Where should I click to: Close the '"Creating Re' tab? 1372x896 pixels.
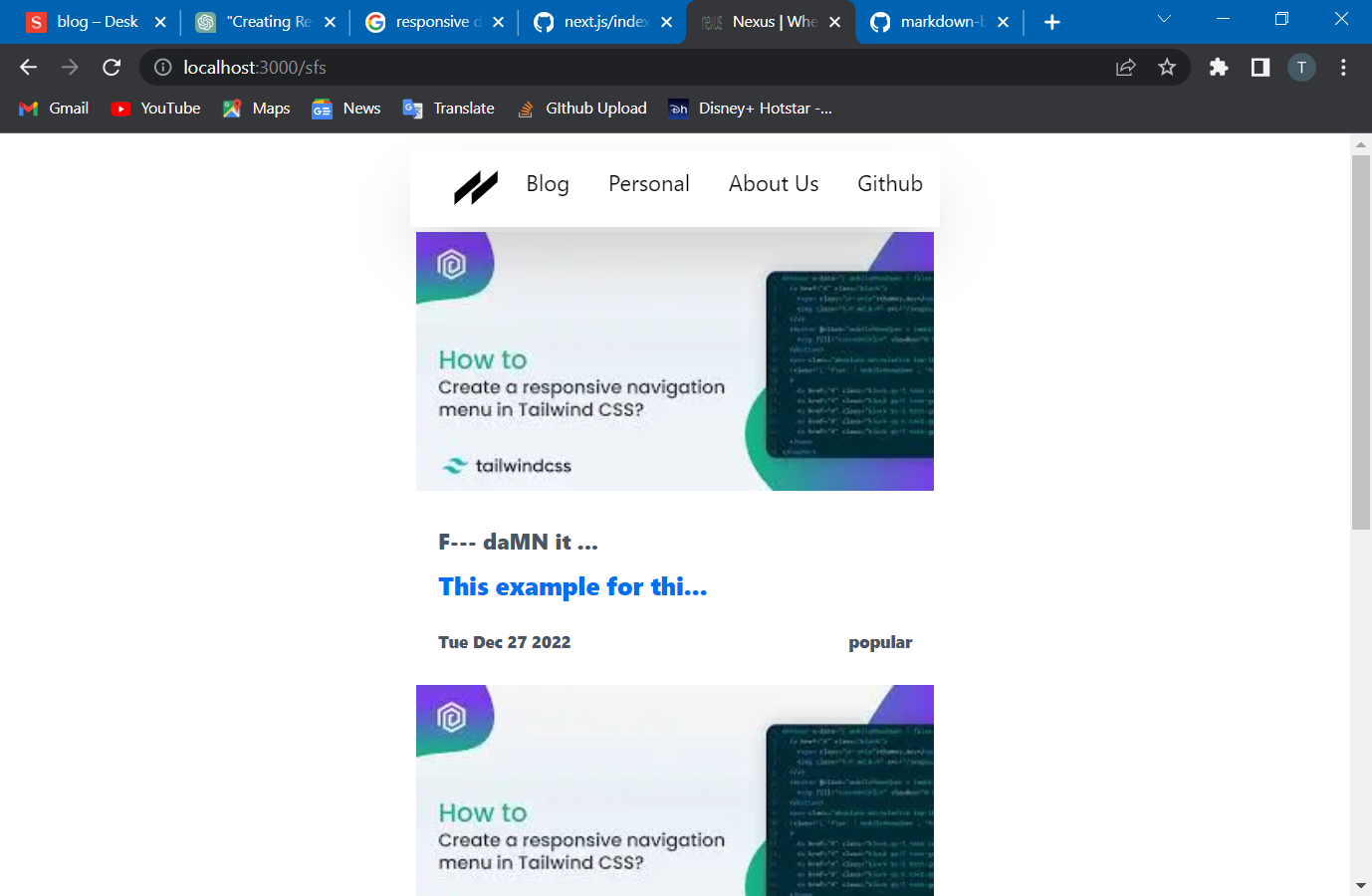[x=330, y=22]
